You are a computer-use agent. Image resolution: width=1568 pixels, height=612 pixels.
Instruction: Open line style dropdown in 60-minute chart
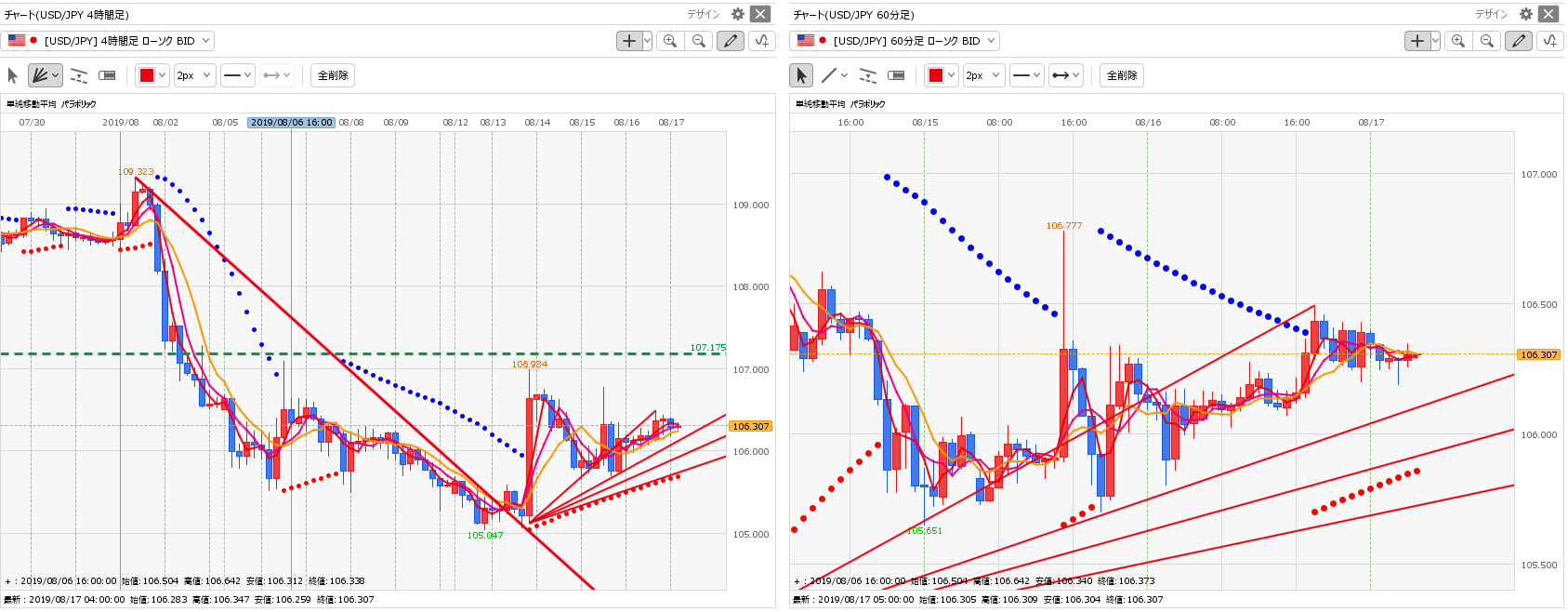click(x=1026, y=75)
